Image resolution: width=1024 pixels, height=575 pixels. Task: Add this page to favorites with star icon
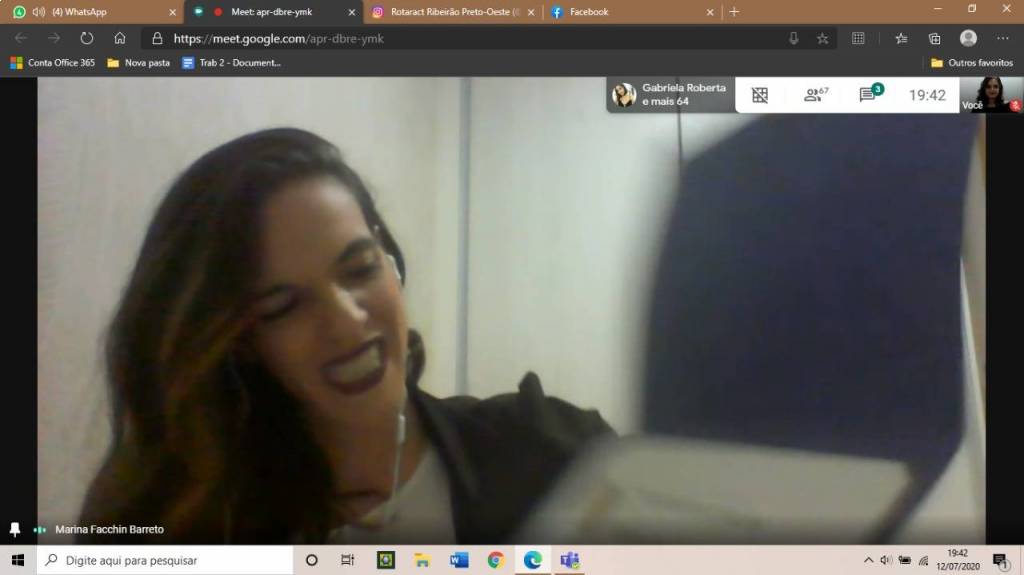click(822, 39)
